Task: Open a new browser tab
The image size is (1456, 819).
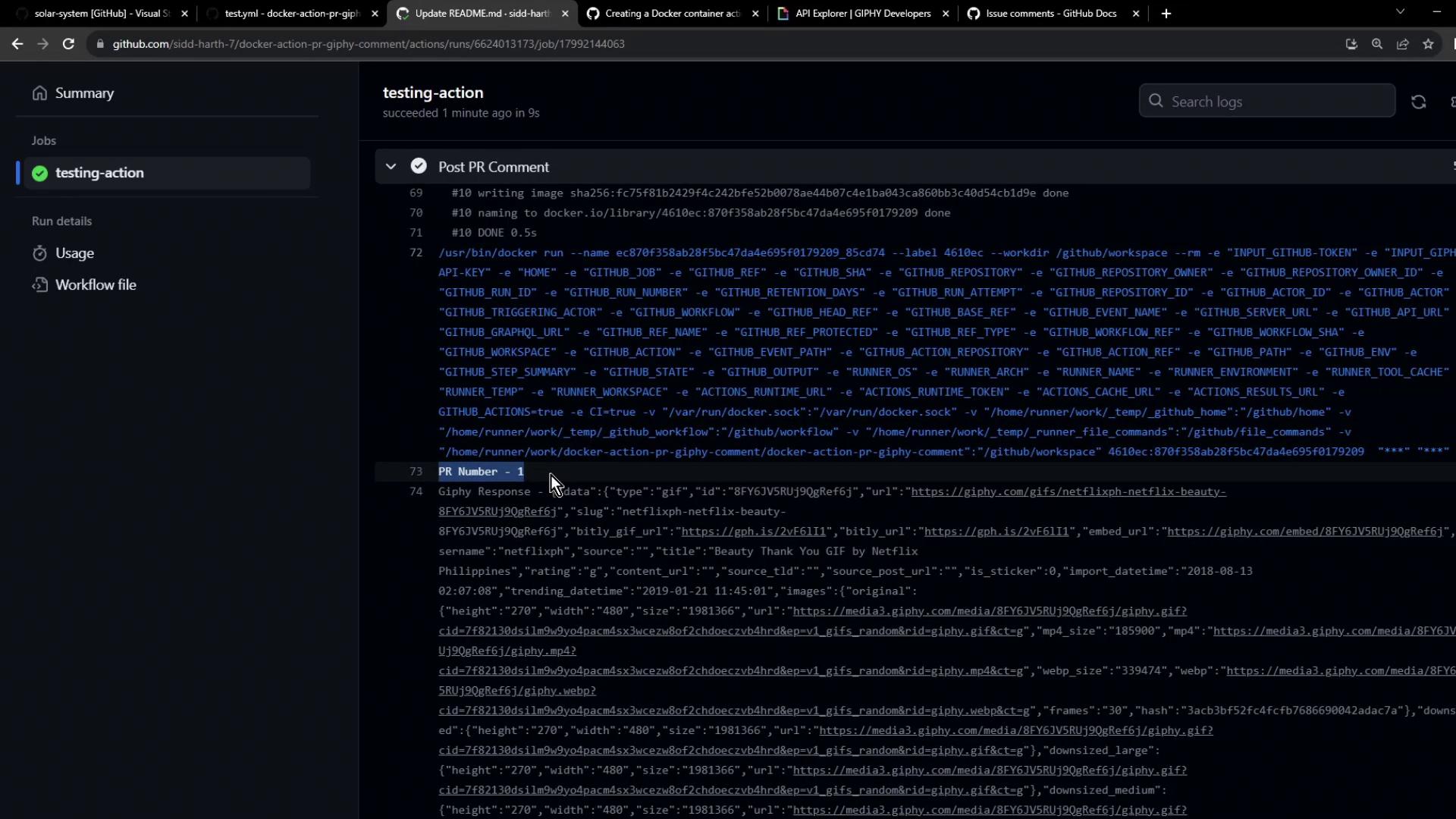Action: [x=1166, y=14]
